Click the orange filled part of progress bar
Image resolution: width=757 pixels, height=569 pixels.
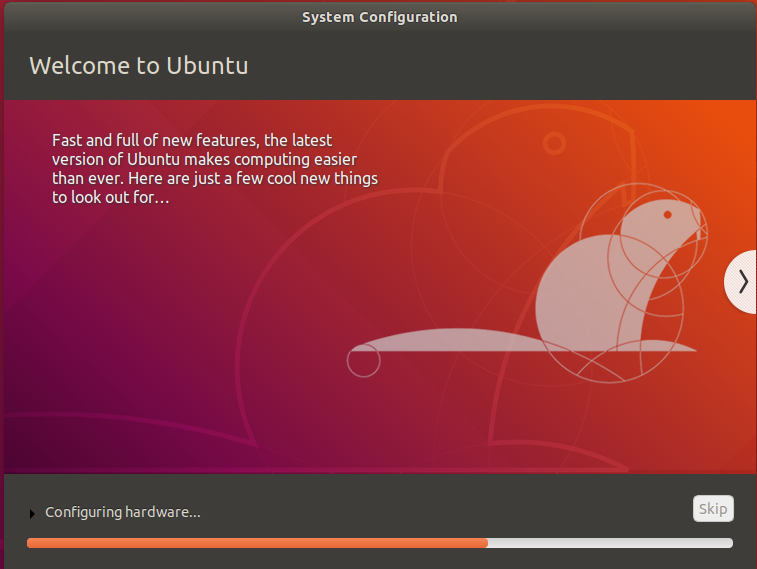(256, 543)
